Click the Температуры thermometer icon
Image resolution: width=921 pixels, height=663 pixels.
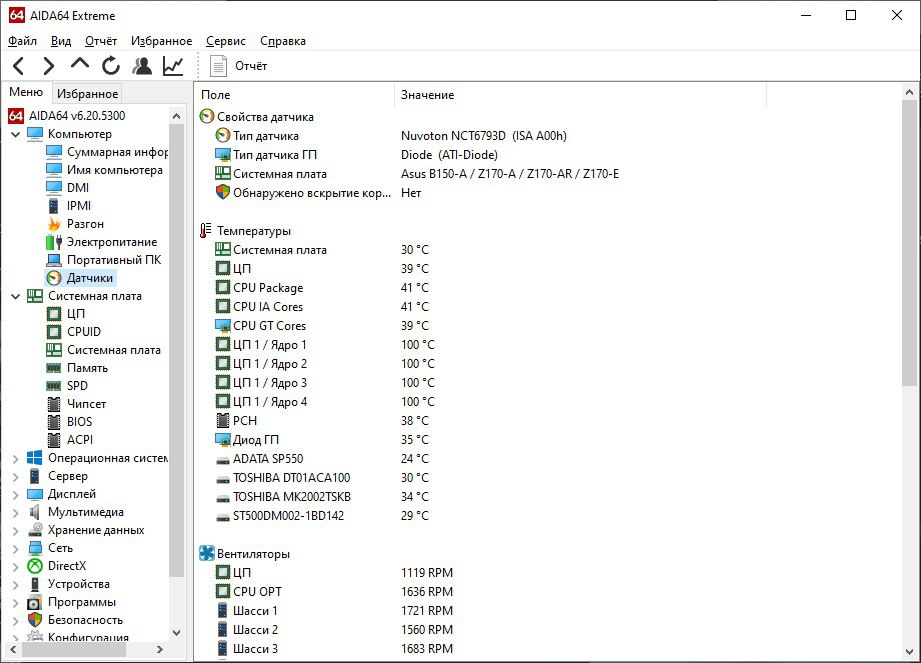tap(206, 231)
